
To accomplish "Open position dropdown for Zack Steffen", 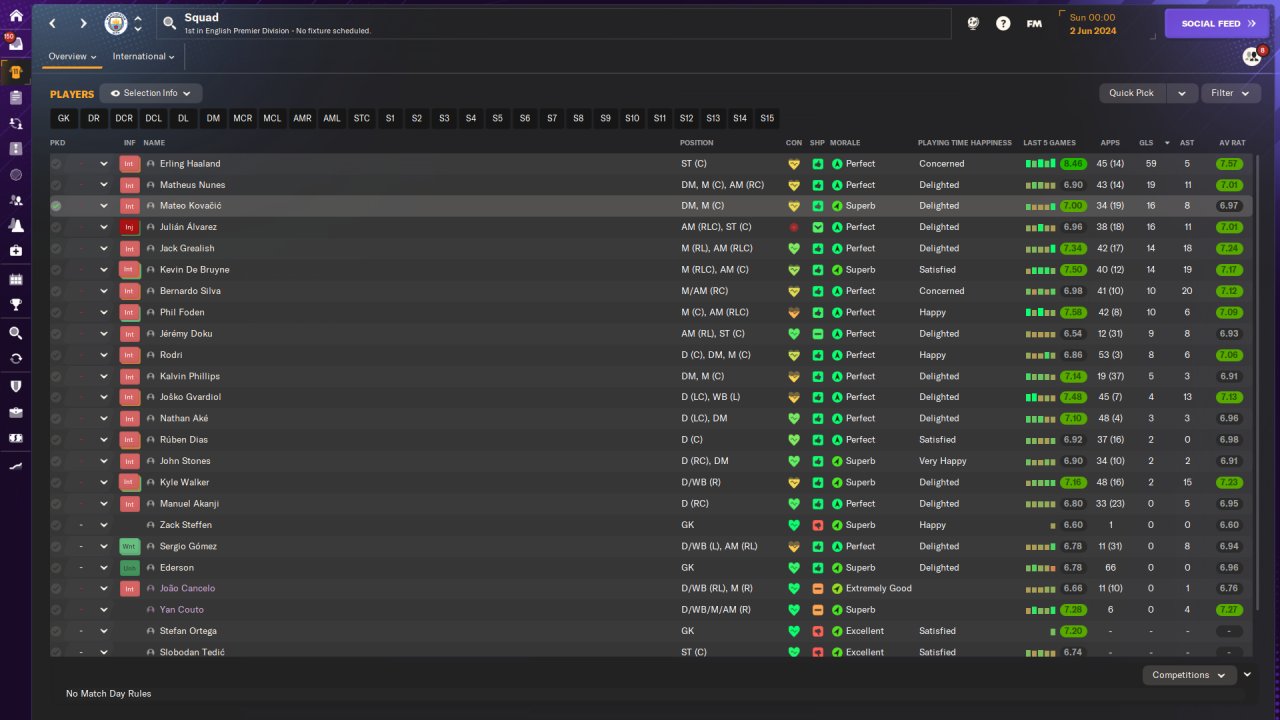I will pyautogui.click(x=103, y=525).
